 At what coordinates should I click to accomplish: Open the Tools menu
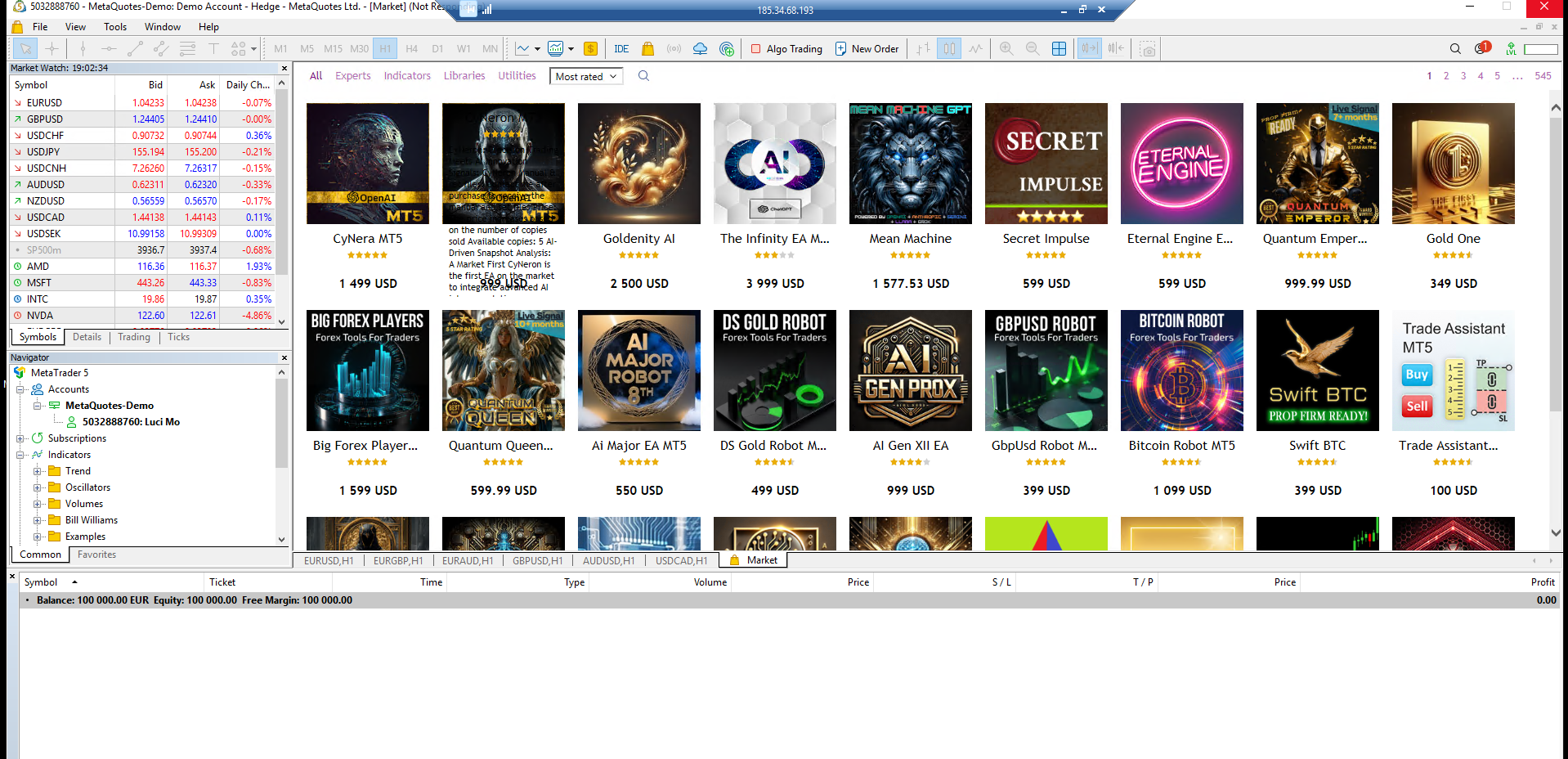(115, 27)
